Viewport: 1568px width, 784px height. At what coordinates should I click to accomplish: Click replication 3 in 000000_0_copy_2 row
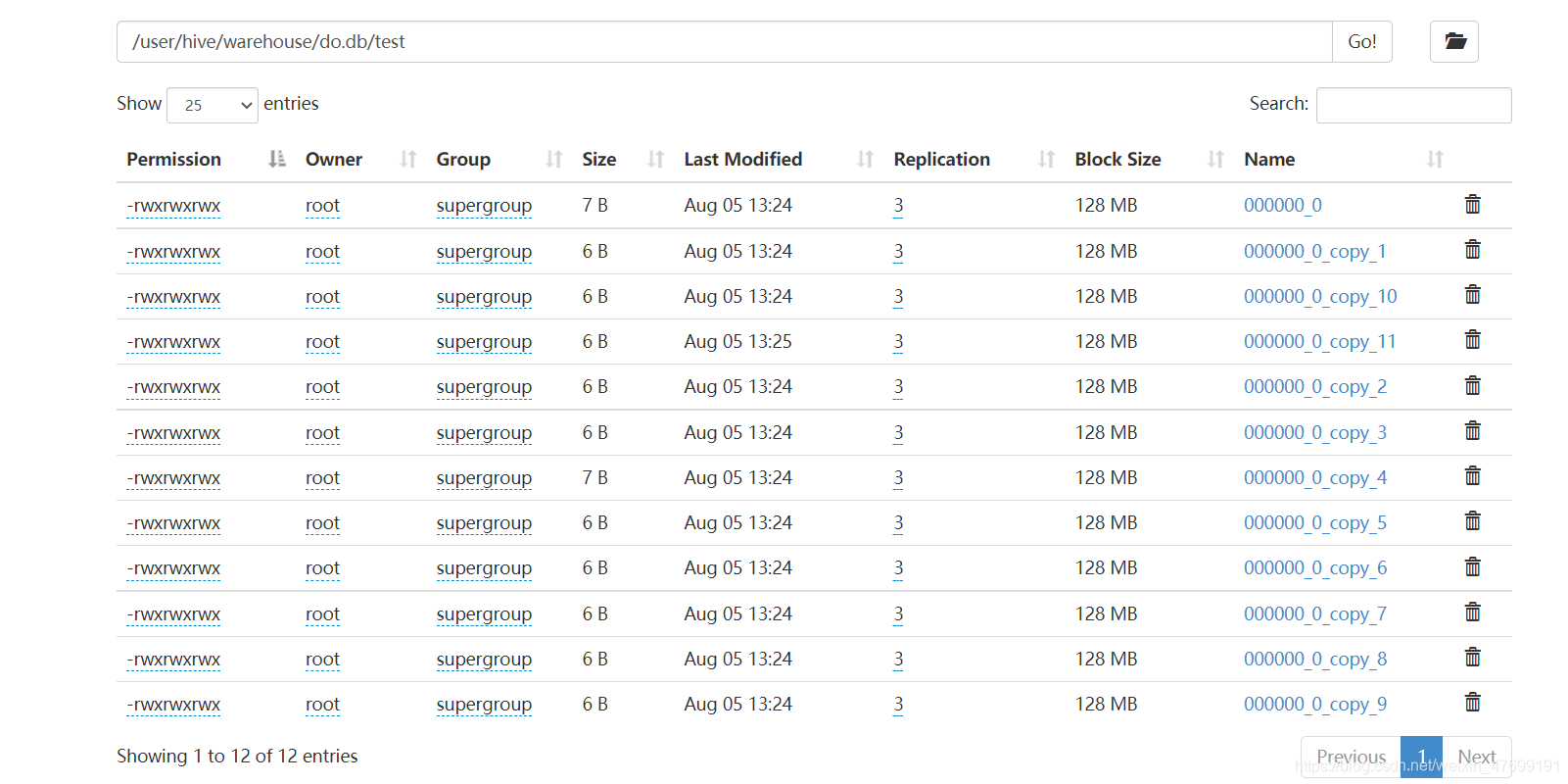click(898, 386)
